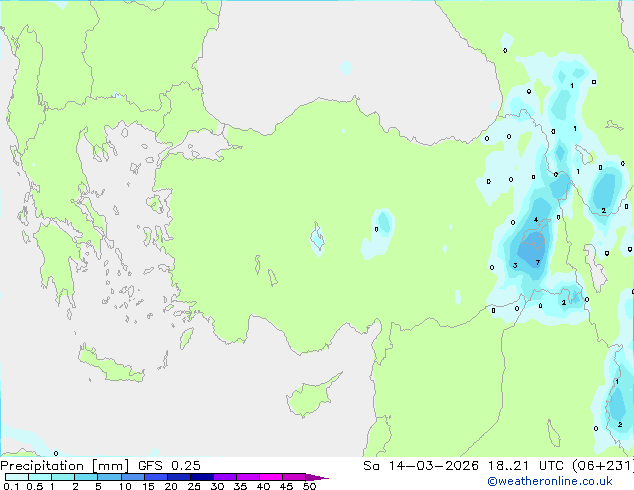The width and height of the screenshot is (634, 490).
Task: Pick the 25–30 mm navy legend swatch
Action: (201, 477)
